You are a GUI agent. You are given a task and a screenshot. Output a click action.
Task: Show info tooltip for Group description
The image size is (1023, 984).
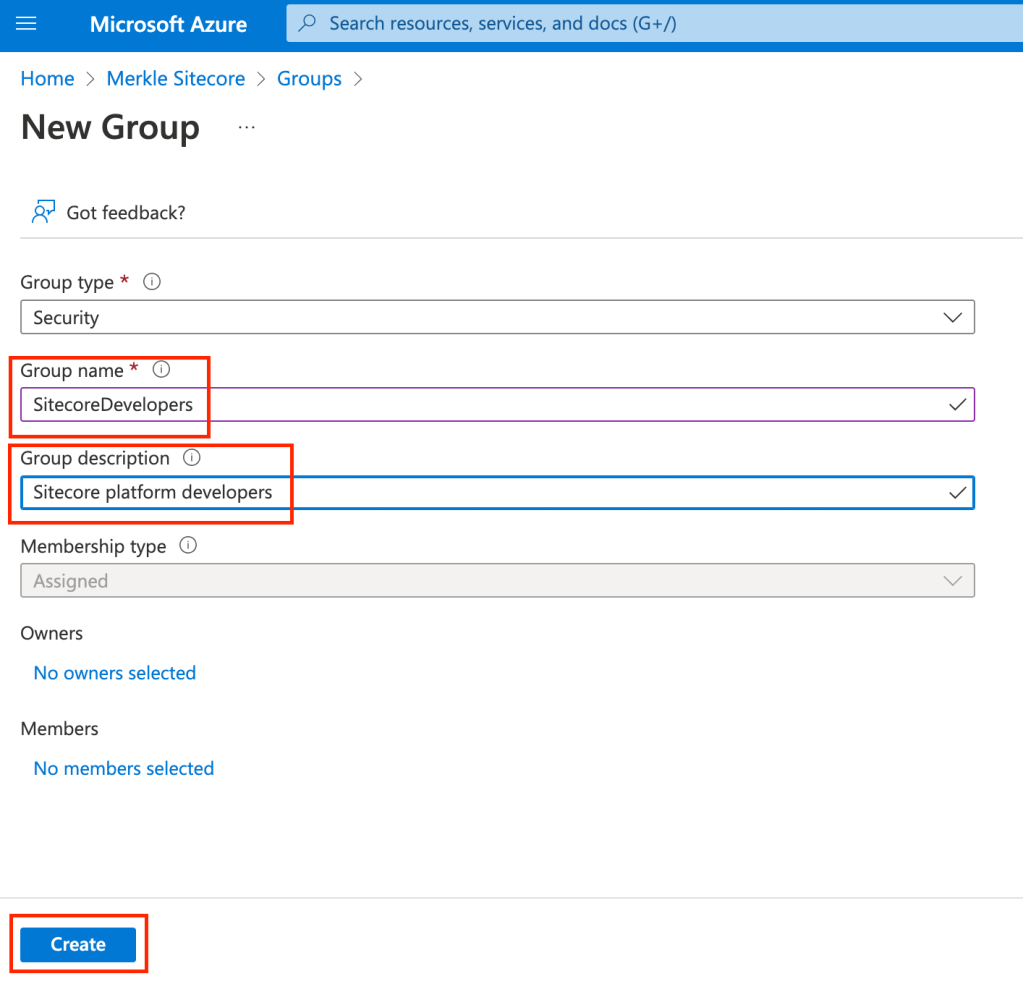(x=191, y=457)
